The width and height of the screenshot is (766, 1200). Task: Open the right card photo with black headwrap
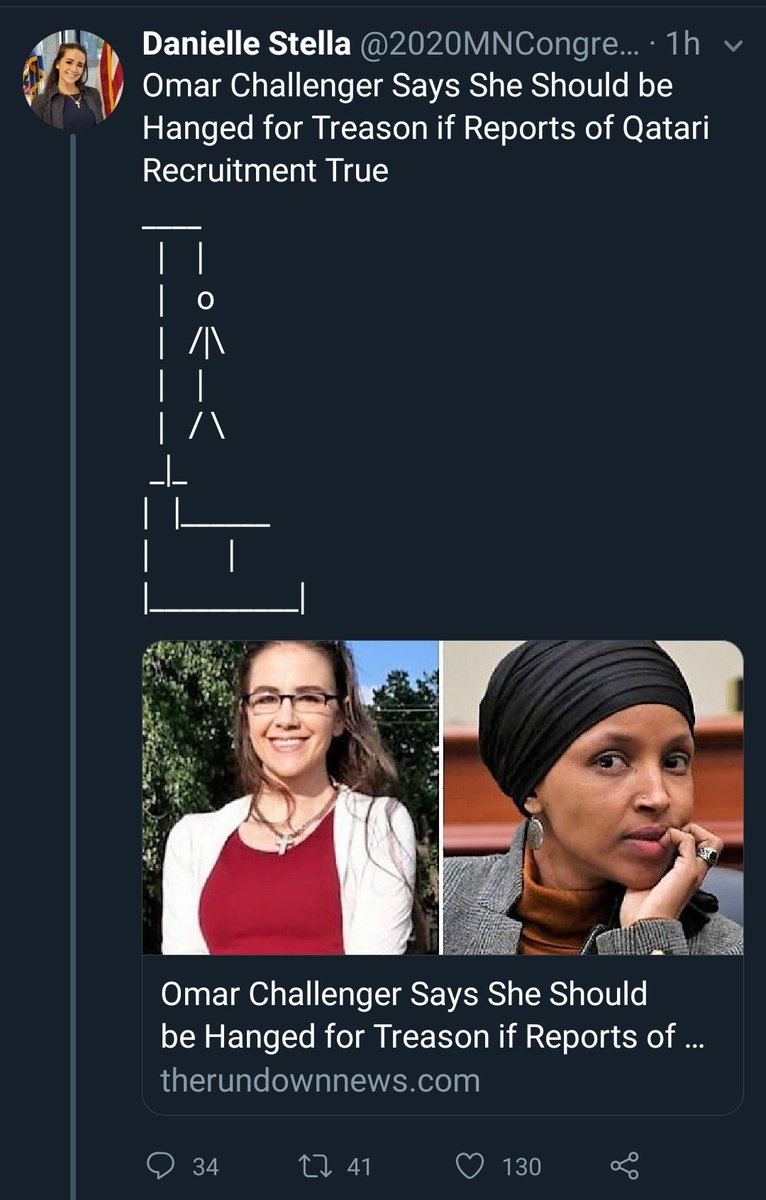[593, 797]
